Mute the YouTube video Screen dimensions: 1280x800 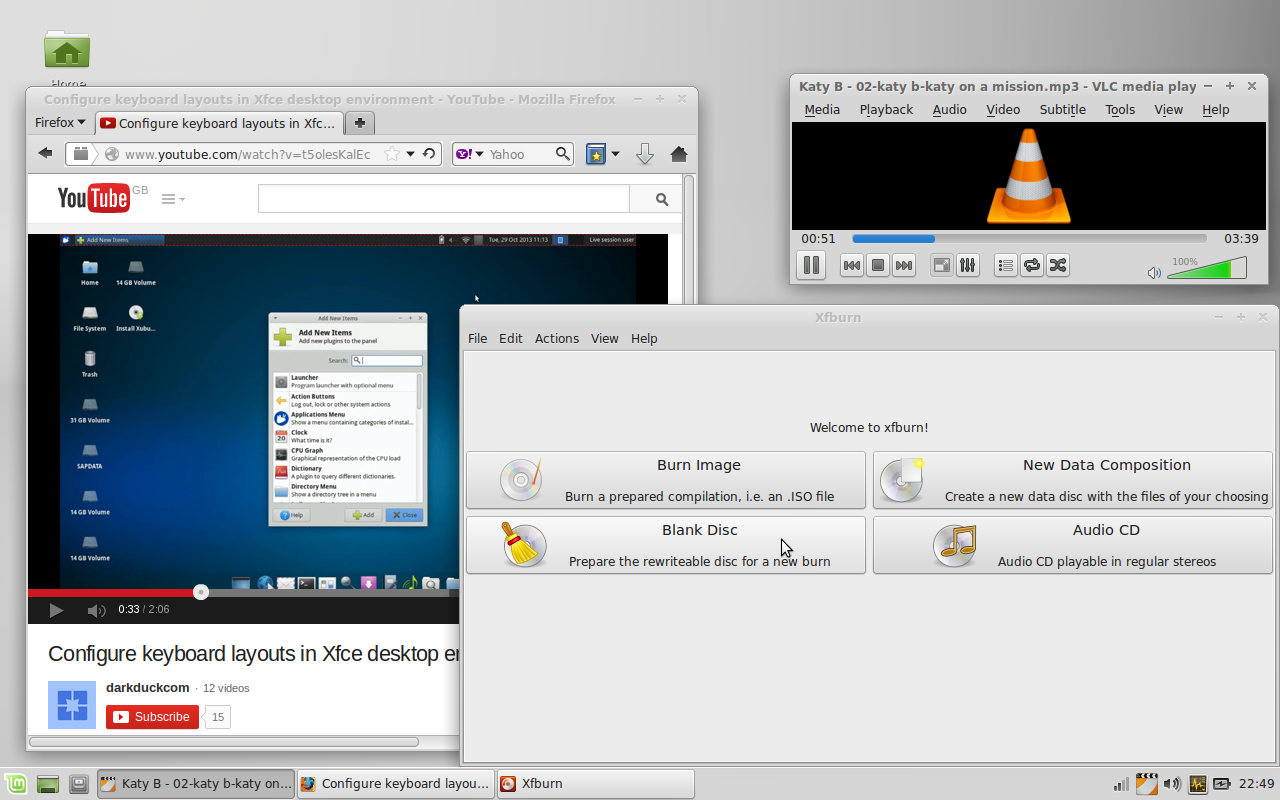pos(96,609)
